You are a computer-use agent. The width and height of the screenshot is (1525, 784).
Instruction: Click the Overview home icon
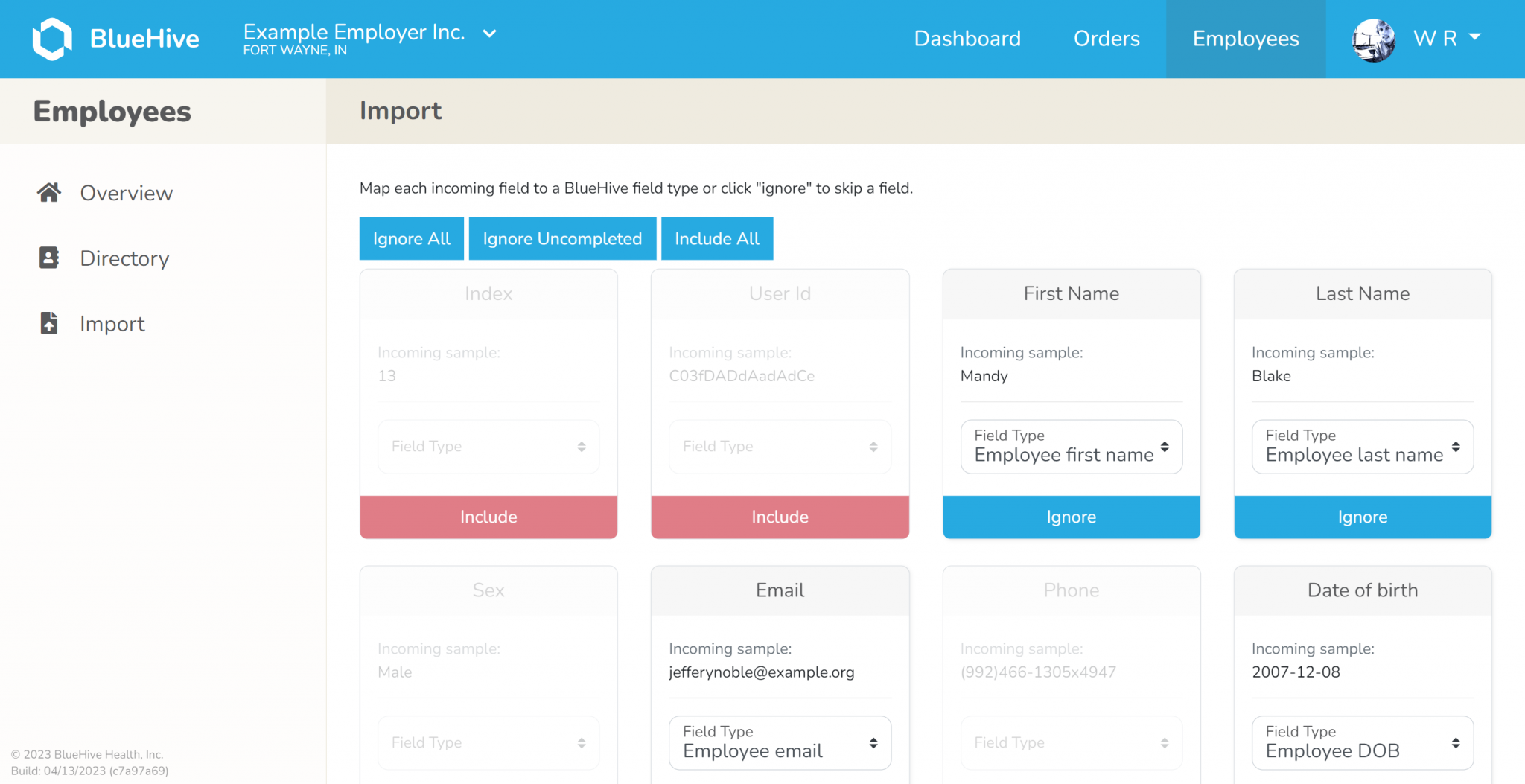click(x=49, y=193)
